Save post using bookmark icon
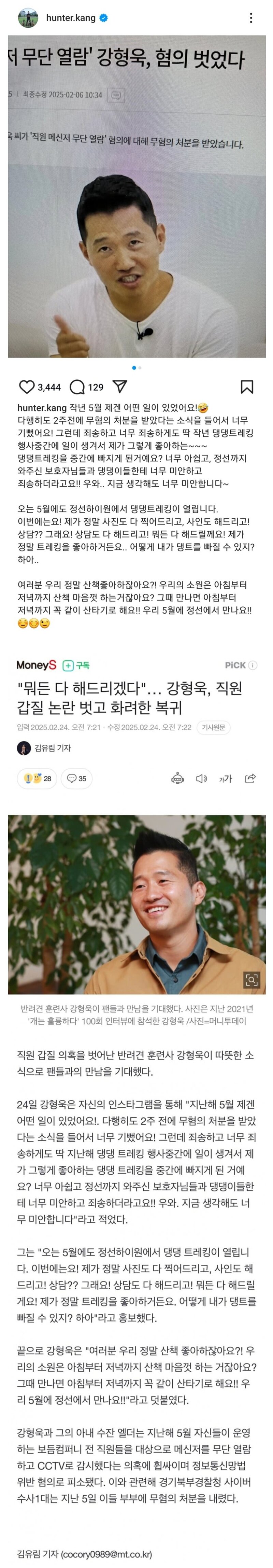The height and width of the screenshot is (1568, 273). [247, 387]
